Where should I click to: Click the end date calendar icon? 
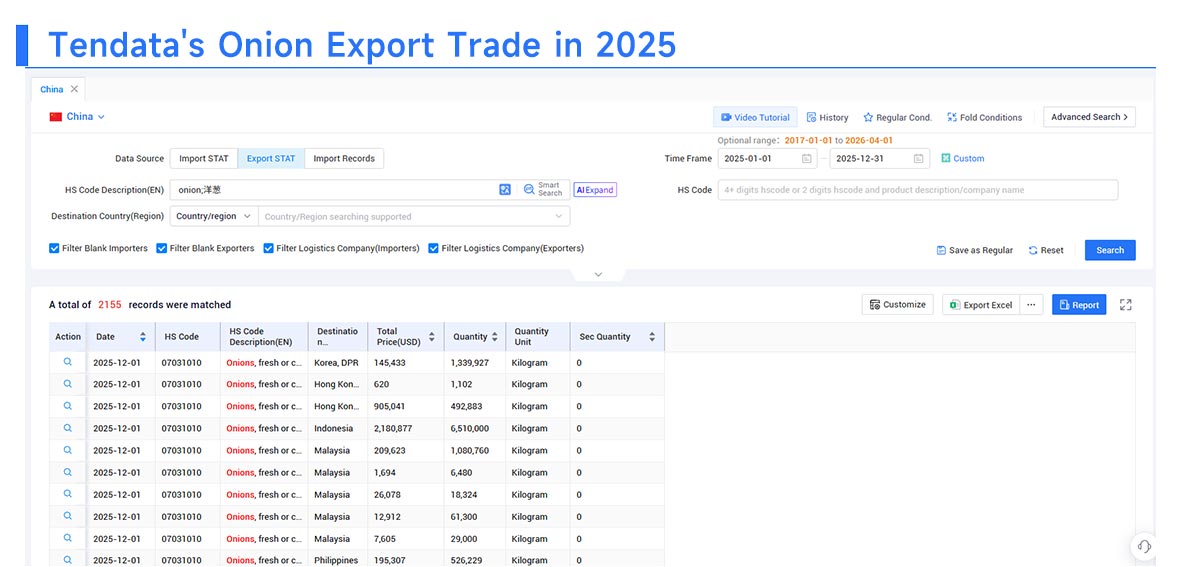(918, 159)
